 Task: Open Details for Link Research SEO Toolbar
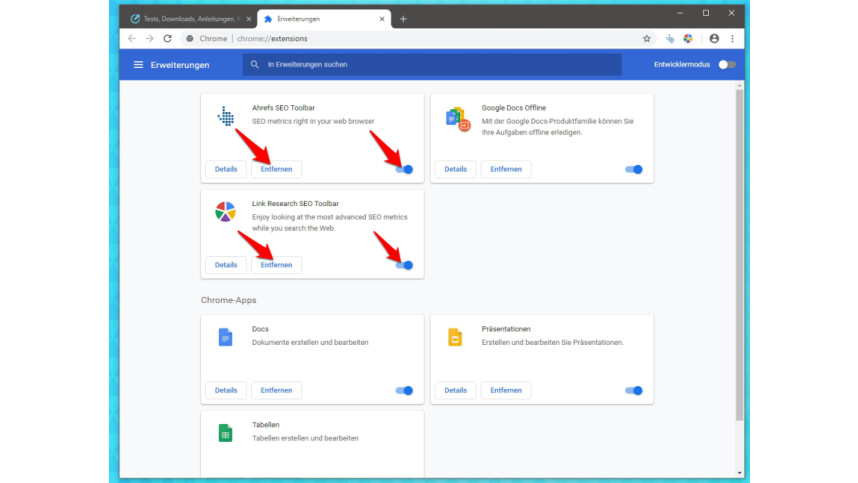click(x=226, y=265)
